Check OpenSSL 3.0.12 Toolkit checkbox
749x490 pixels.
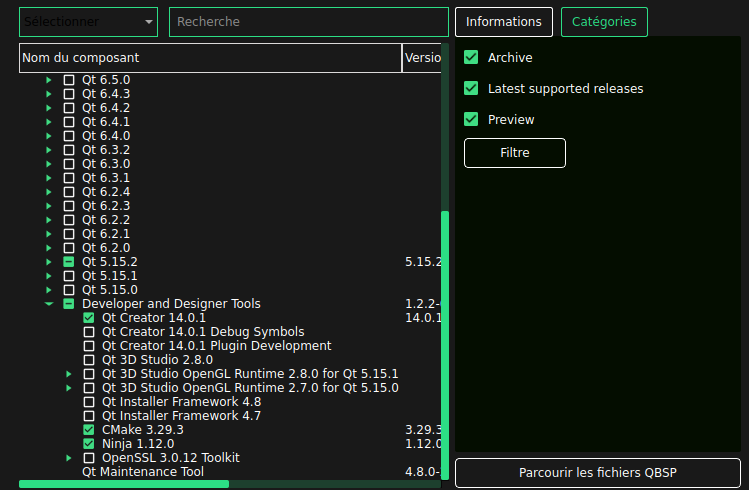pyautogui.click(x=89, y=458)
